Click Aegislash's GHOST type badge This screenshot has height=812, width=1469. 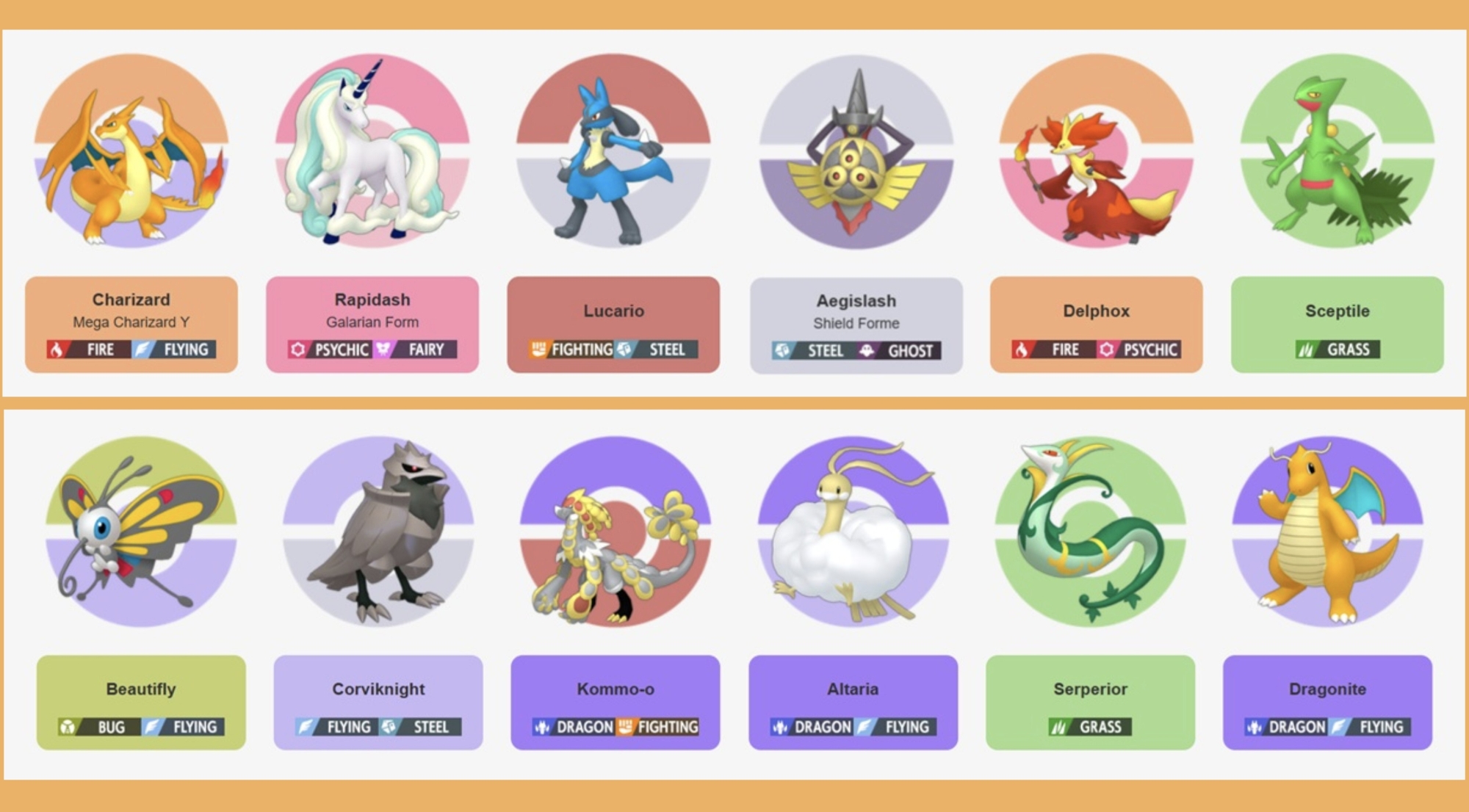(x=899, y=351)
